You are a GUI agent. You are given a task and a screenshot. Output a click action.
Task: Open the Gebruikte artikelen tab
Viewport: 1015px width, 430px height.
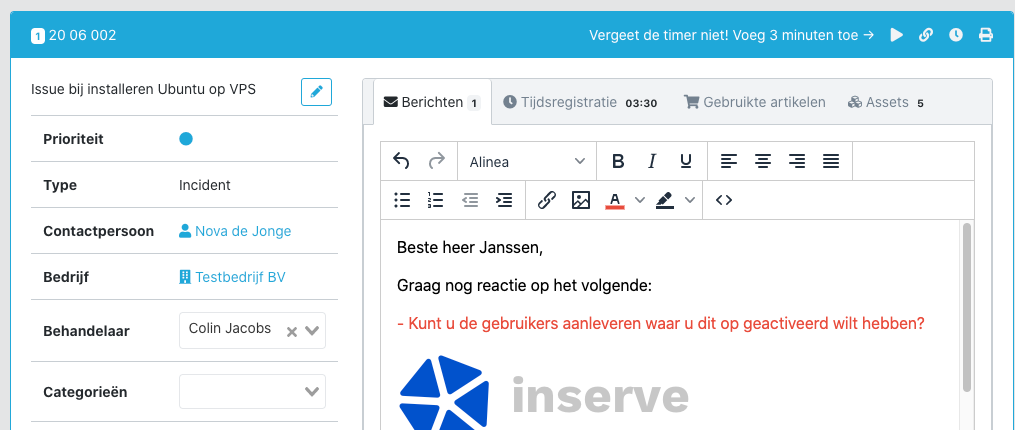click(755, 102)
